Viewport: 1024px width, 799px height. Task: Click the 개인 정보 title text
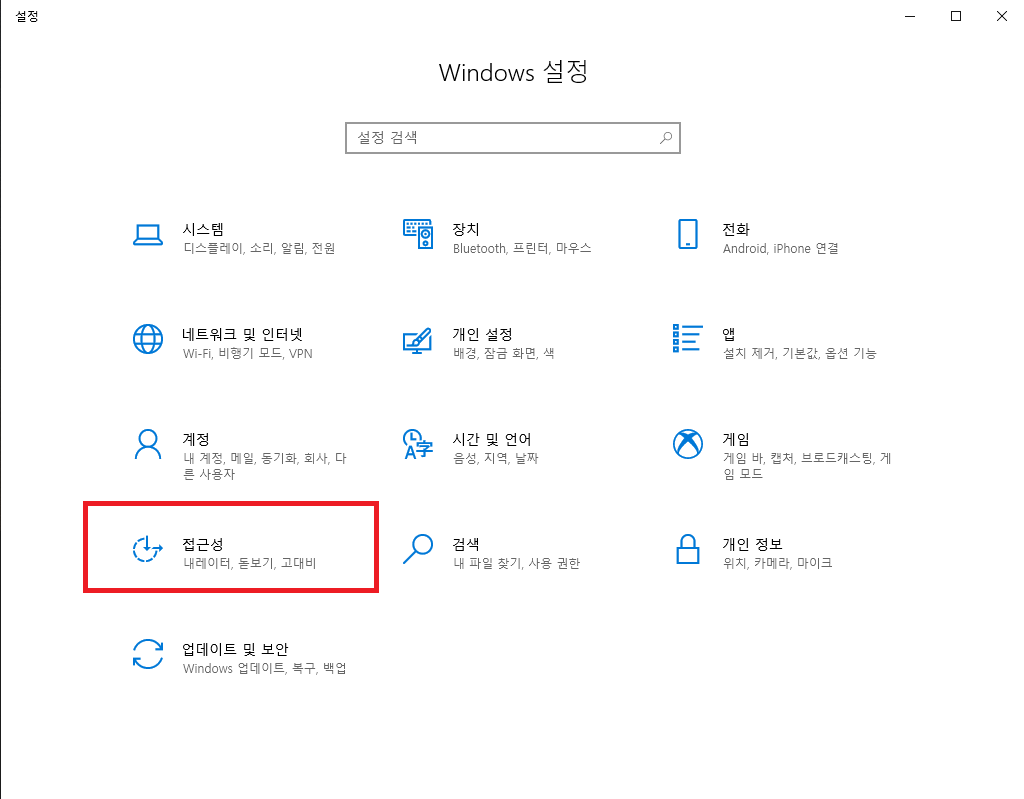(752, 544)
